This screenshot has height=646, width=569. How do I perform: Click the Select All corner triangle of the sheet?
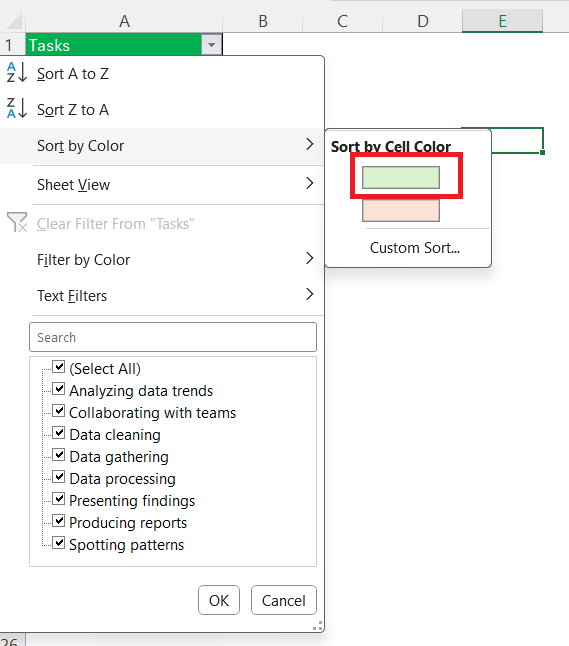point(14,21)
